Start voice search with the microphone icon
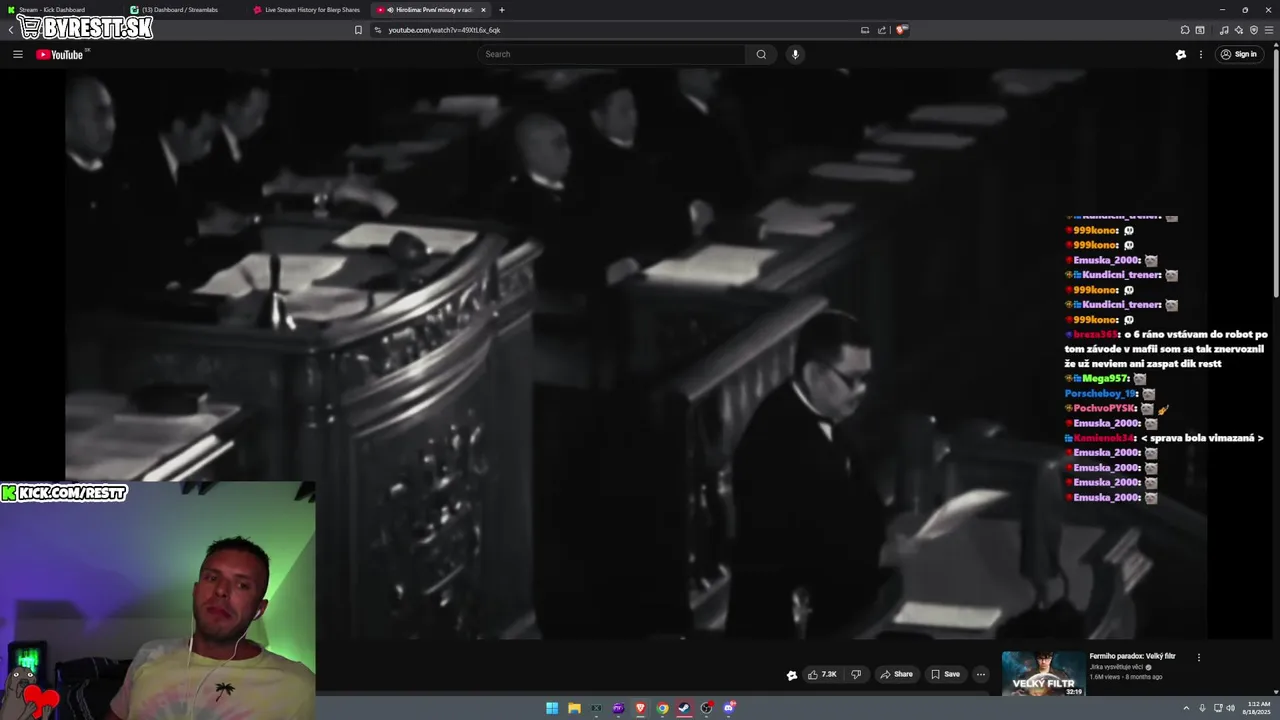The image size is (1280, 720). 795,54
